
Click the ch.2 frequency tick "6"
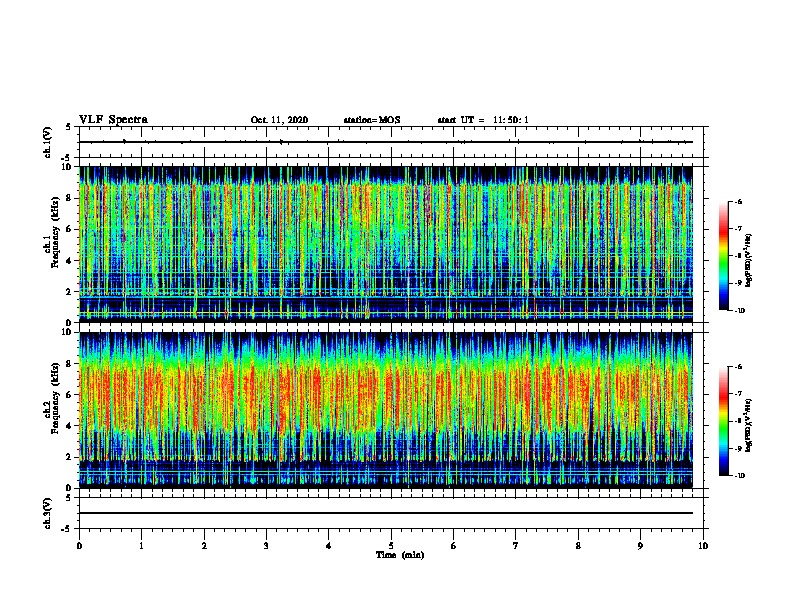(70, 395)
